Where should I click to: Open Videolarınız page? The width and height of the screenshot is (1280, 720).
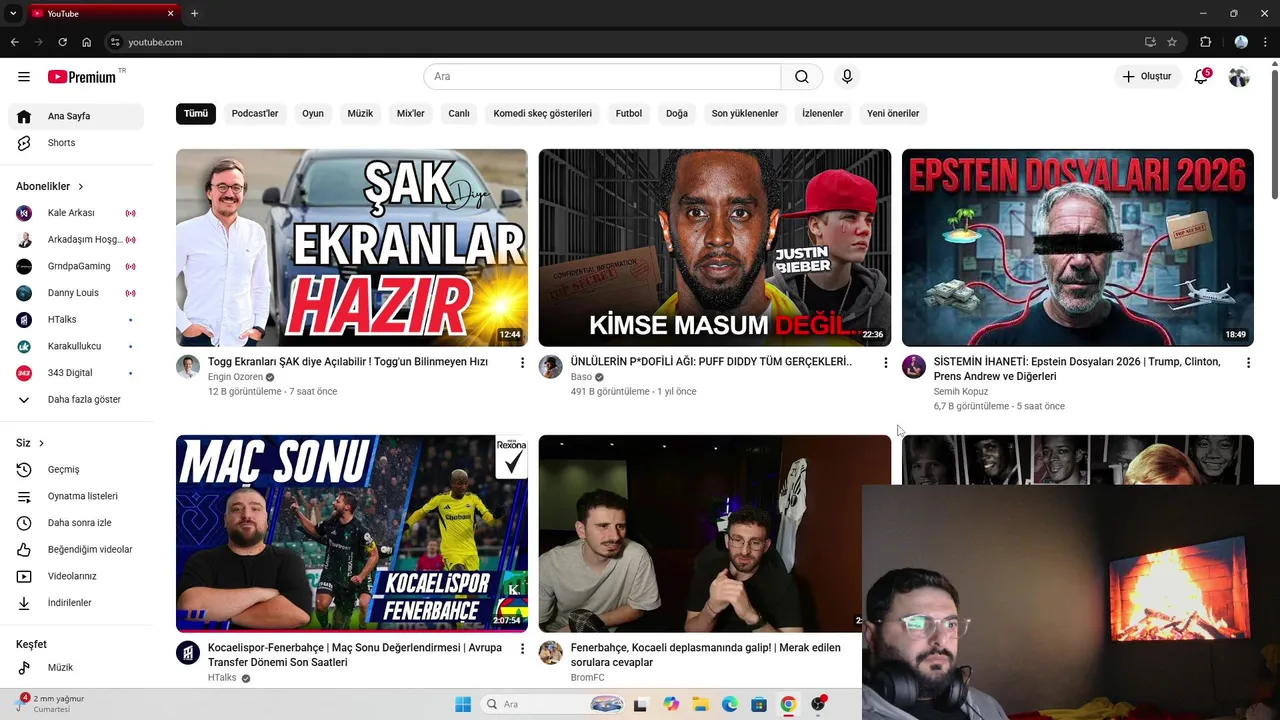[x=76, y=576]
